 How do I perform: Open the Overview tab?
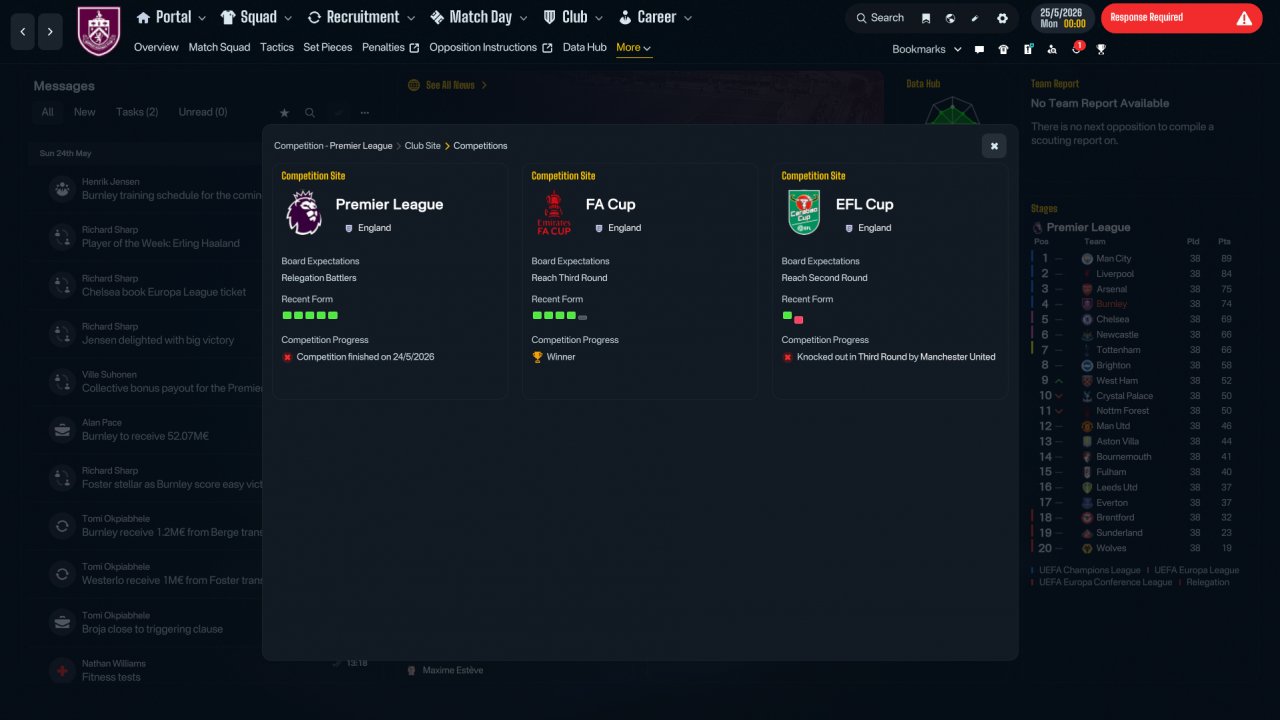point(156,47)
